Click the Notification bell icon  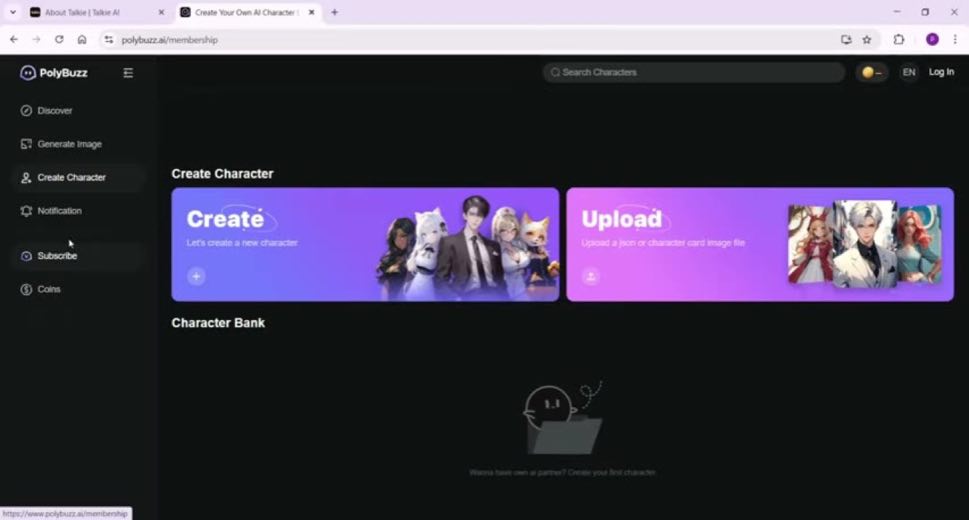26,211
